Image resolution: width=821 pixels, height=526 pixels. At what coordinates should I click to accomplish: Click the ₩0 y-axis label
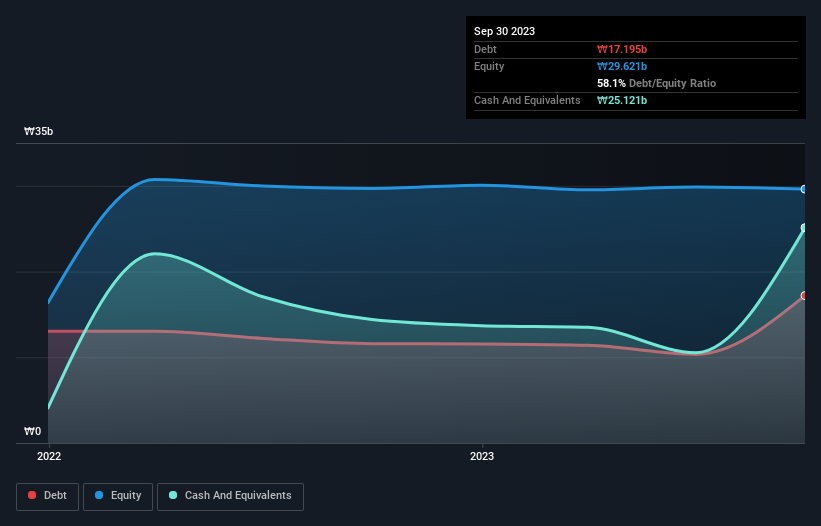32,431
